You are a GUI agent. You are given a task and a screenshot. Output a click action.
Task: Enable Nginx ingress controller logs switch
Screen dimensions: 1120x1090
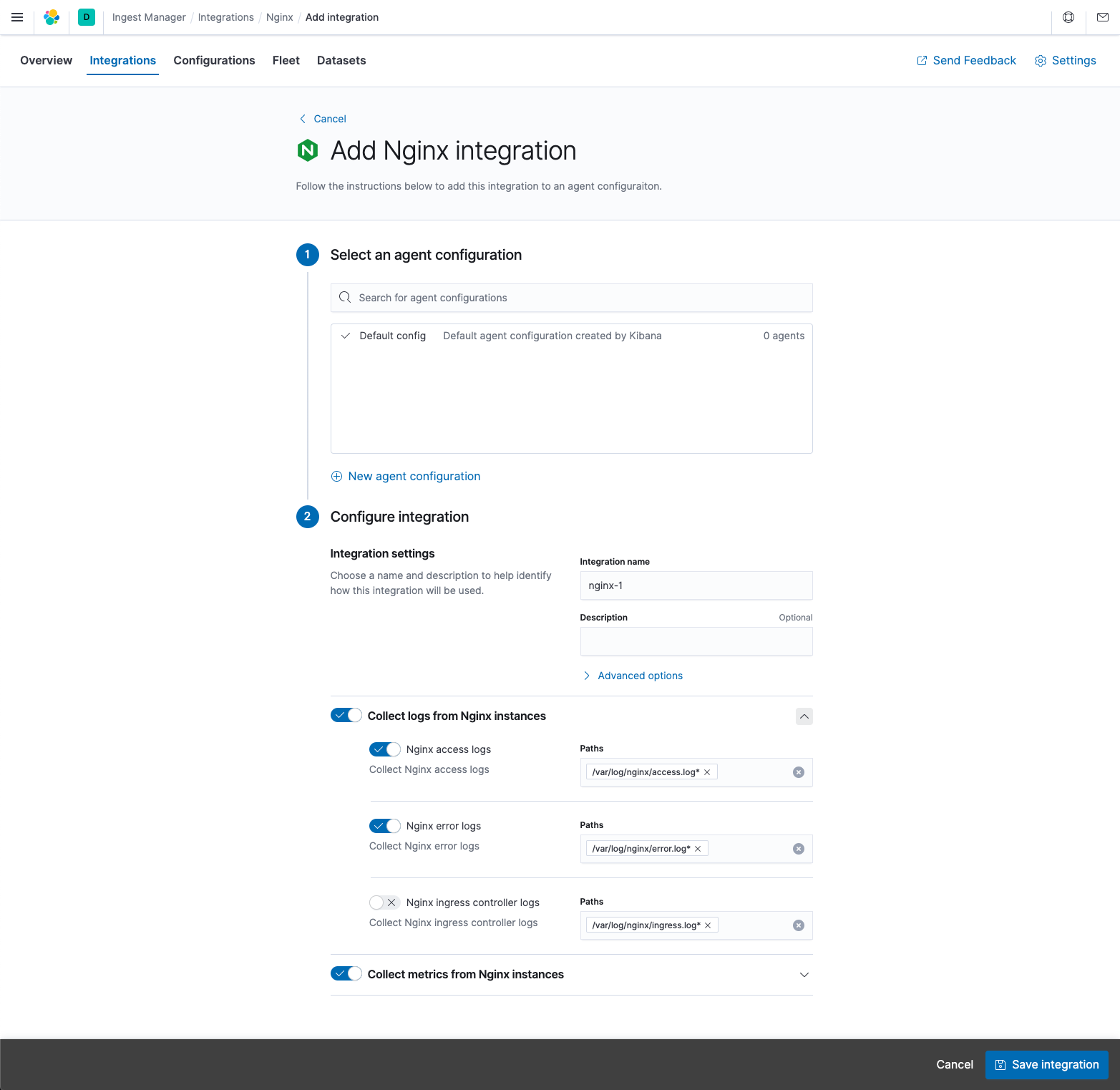click(x=385, y=902)
